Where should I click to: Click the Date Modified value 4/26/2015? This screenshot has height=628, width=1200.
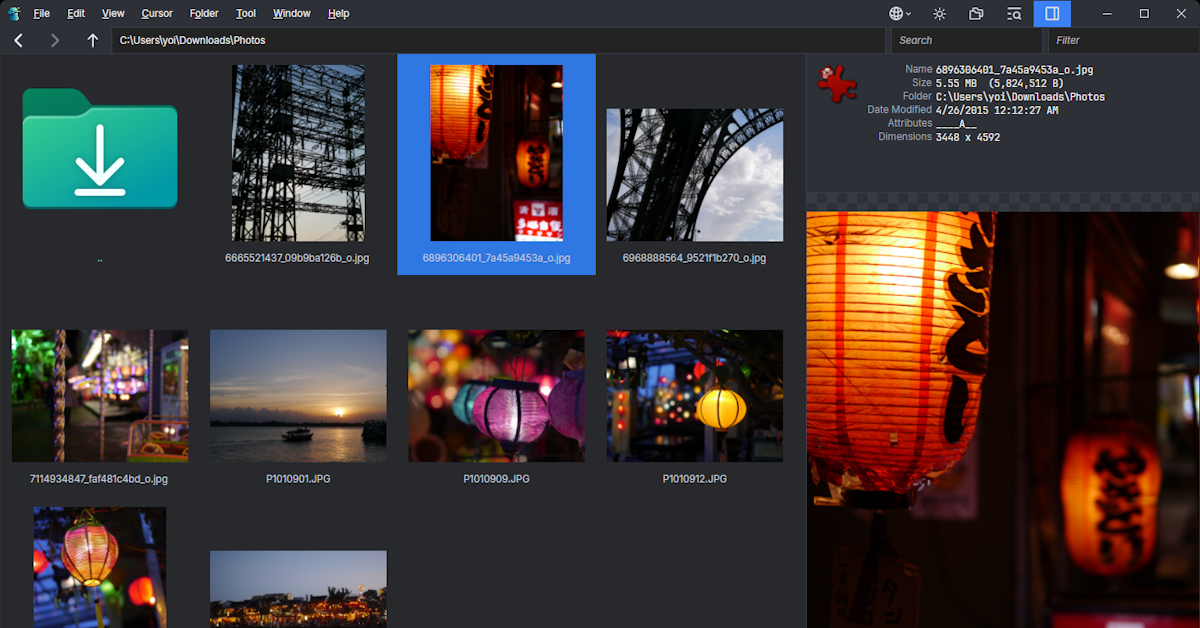tap(997, 110)
